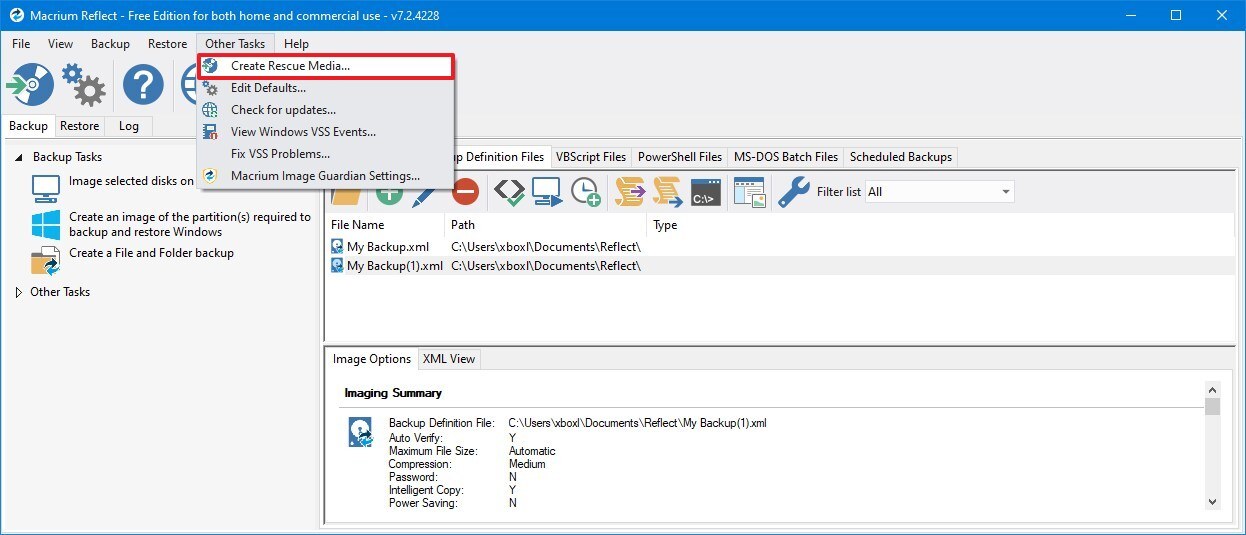
Task: Click the monitor icon for Image selected disks
Action: pyautogui.click(x=46, y=188)
